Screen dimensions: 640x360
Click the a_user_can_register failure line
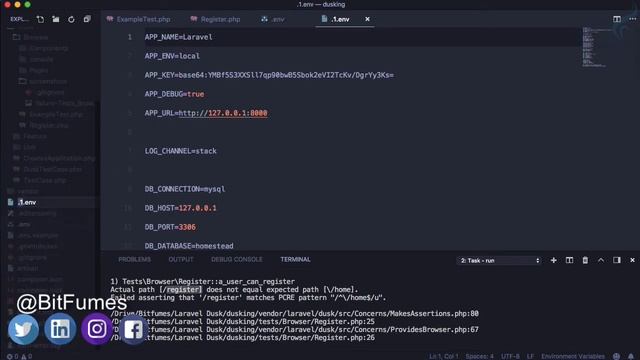[202, 282]
